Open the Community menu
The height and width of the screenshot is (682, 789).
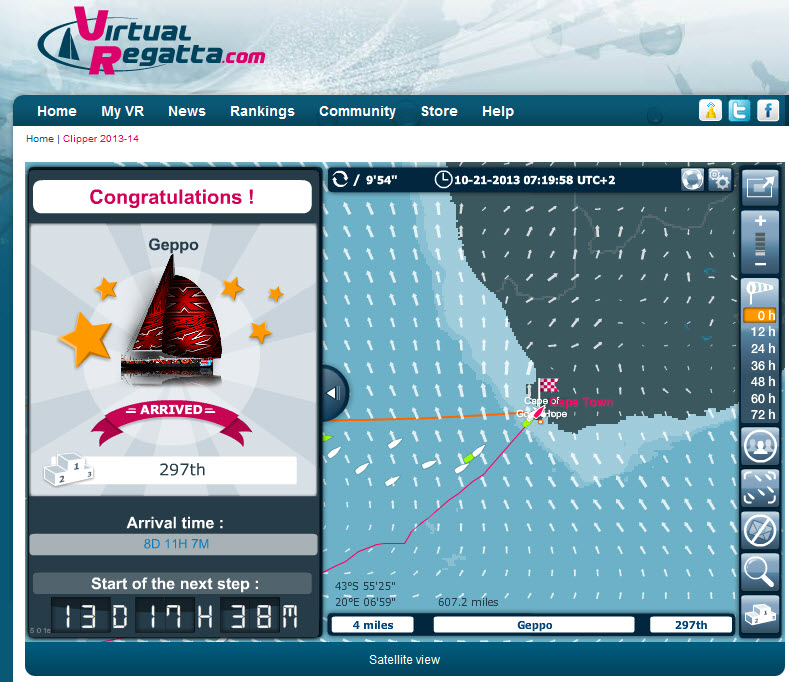pos(357,111)
